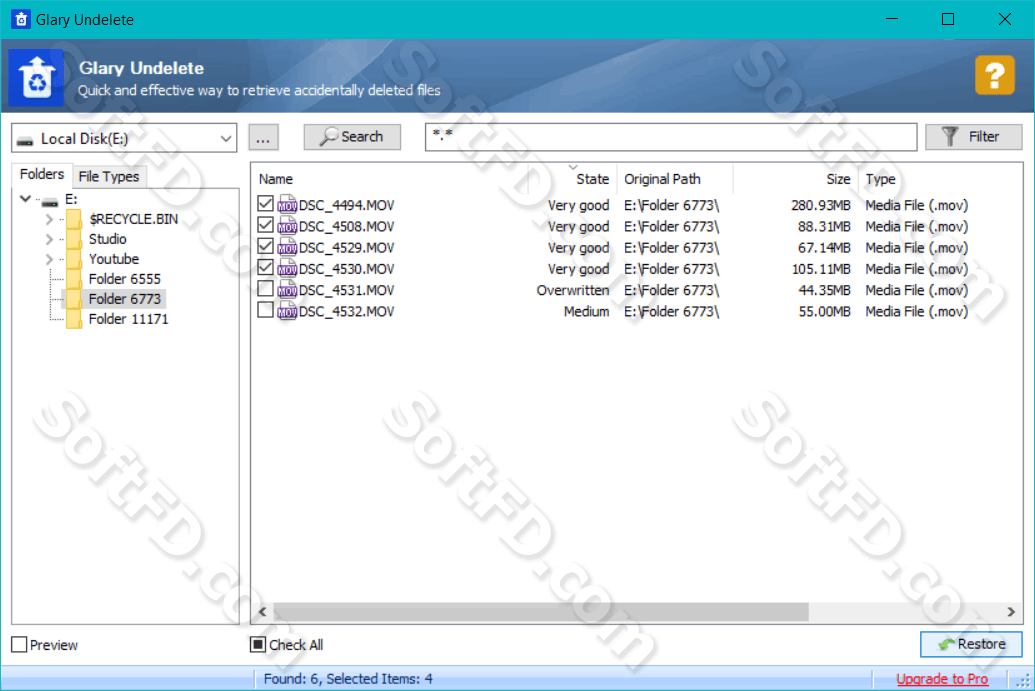The height and width of the screenshot is (691, 1035).
Task: Check the DSC_4532.MOV checkbox
Action: point(265,310)
